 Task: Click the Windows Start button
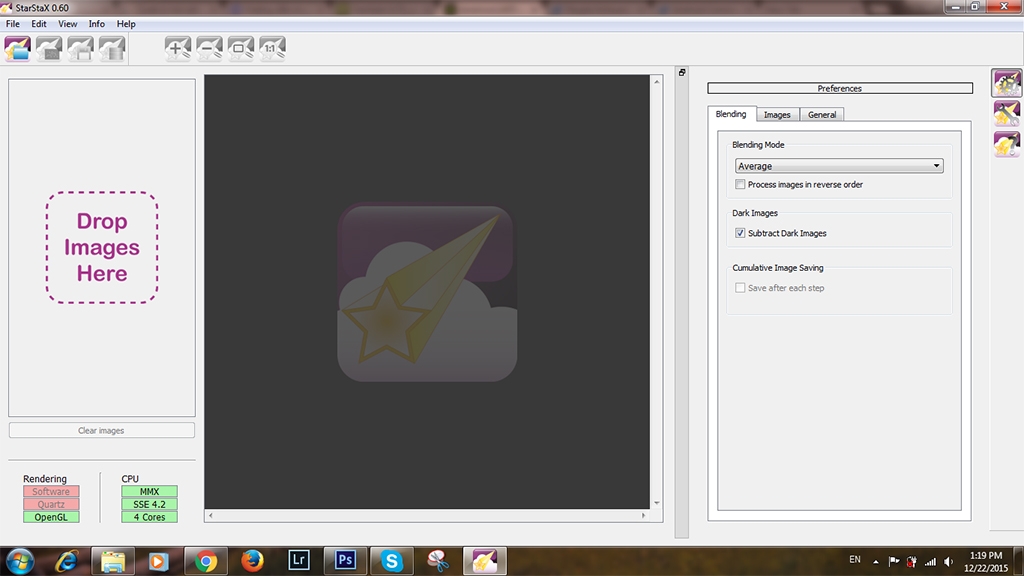20,561
